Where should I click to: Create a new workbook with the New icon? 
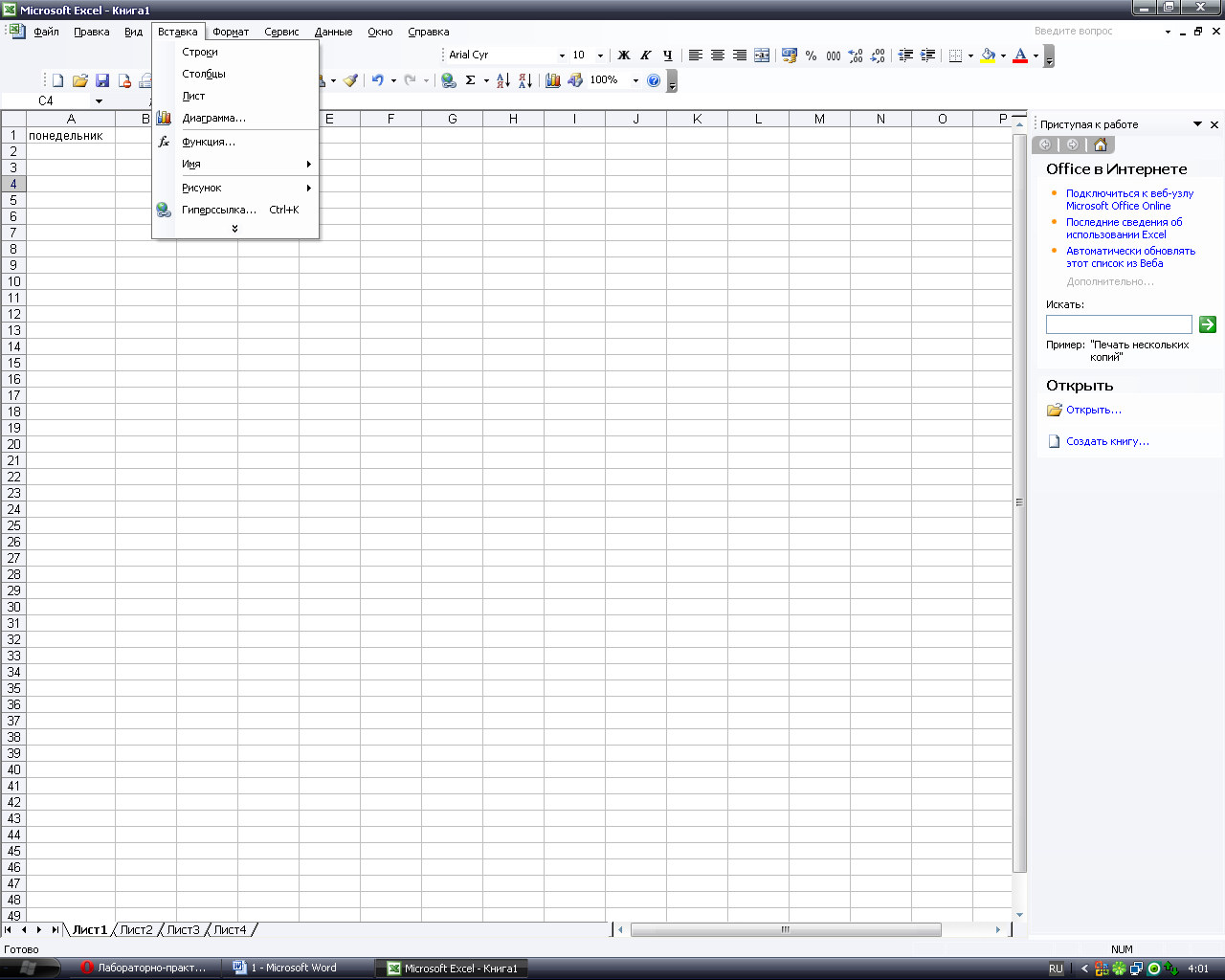click(x=57, y=81)
